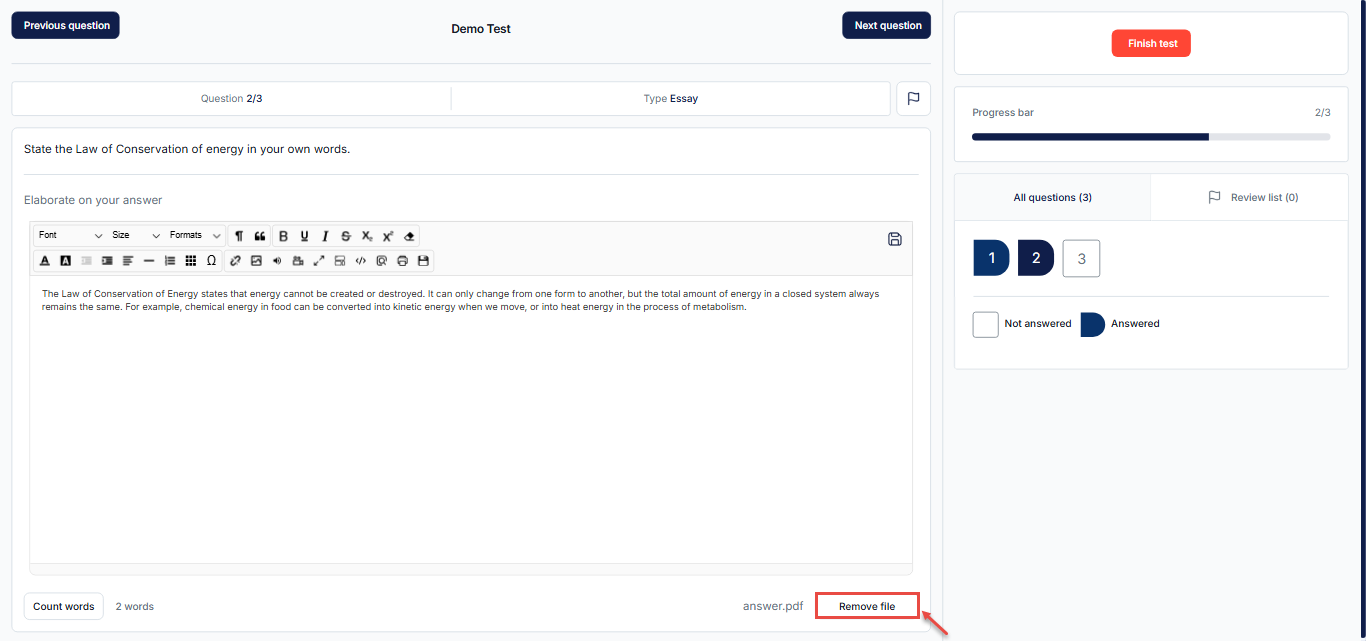The height and width of the screenshot is (641, 1366).
Task: Click the 'Not answered' legend label
Action: 1038,324
